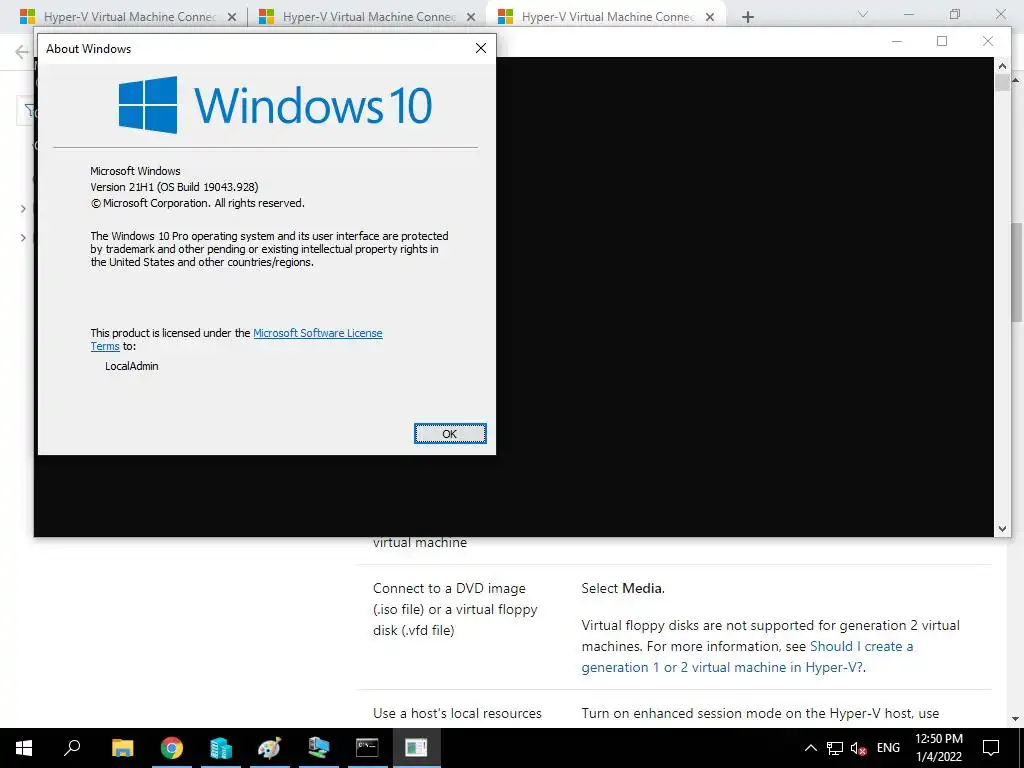Click 'LocalAdmin' licensee name
The image size is (1024, 768).
click(x=132, y=366)
